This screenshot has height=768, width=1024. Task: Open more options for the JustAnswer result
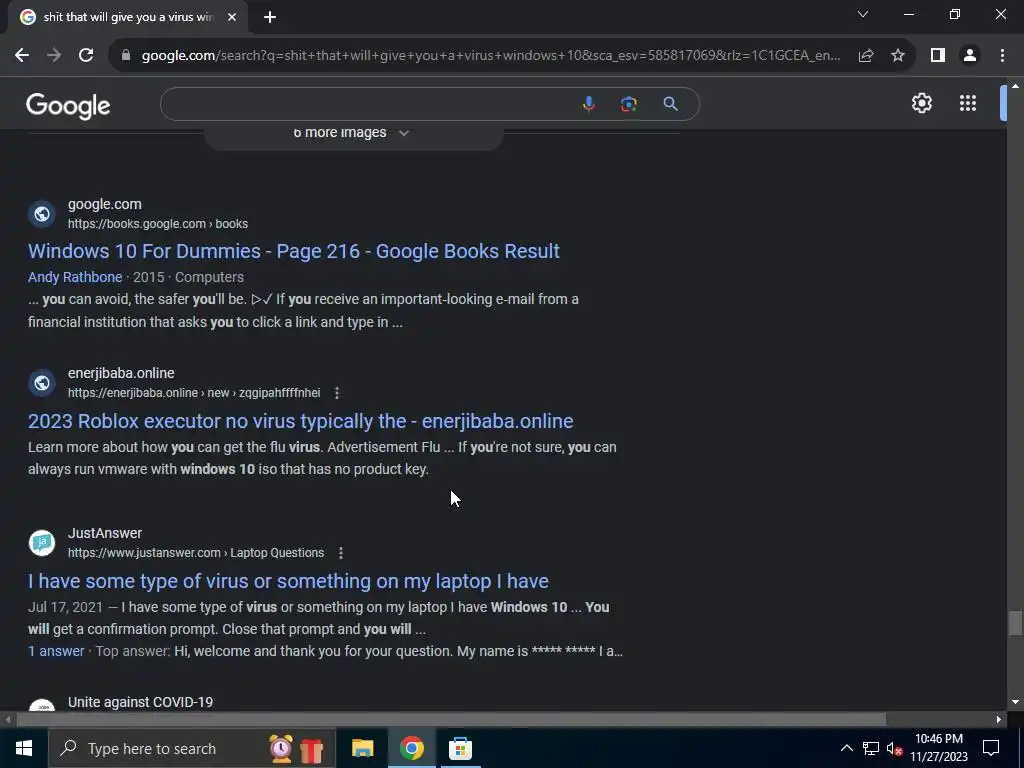click(341, 553)
